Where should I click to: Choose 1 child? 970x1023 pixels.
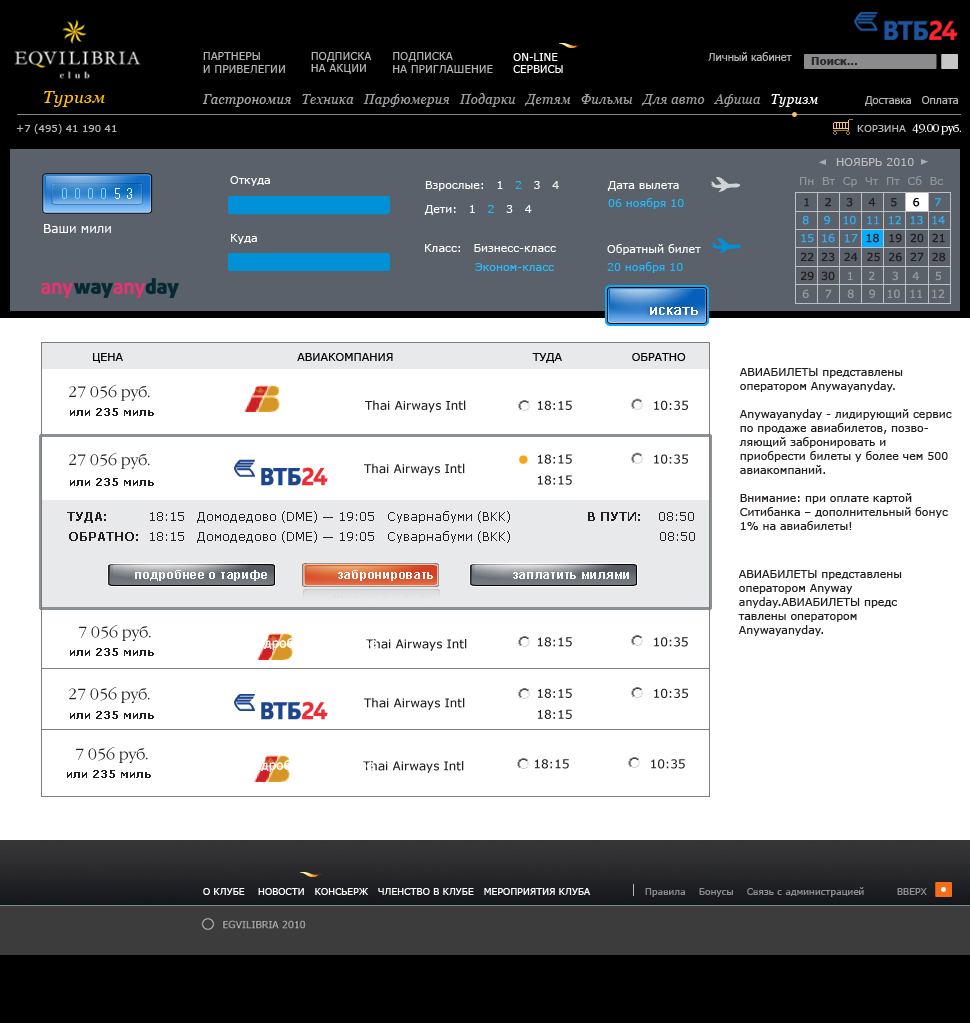point(472,209)
